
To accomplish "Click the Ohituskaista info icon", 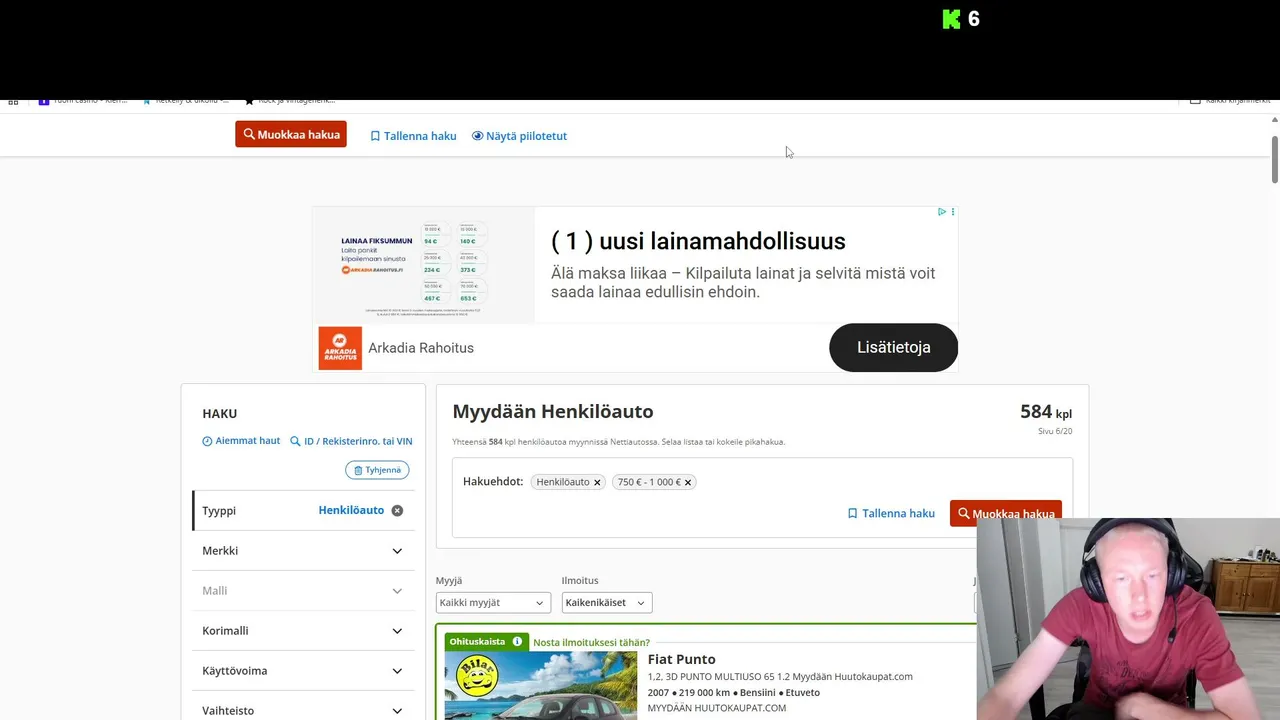I will pos(517,642).
